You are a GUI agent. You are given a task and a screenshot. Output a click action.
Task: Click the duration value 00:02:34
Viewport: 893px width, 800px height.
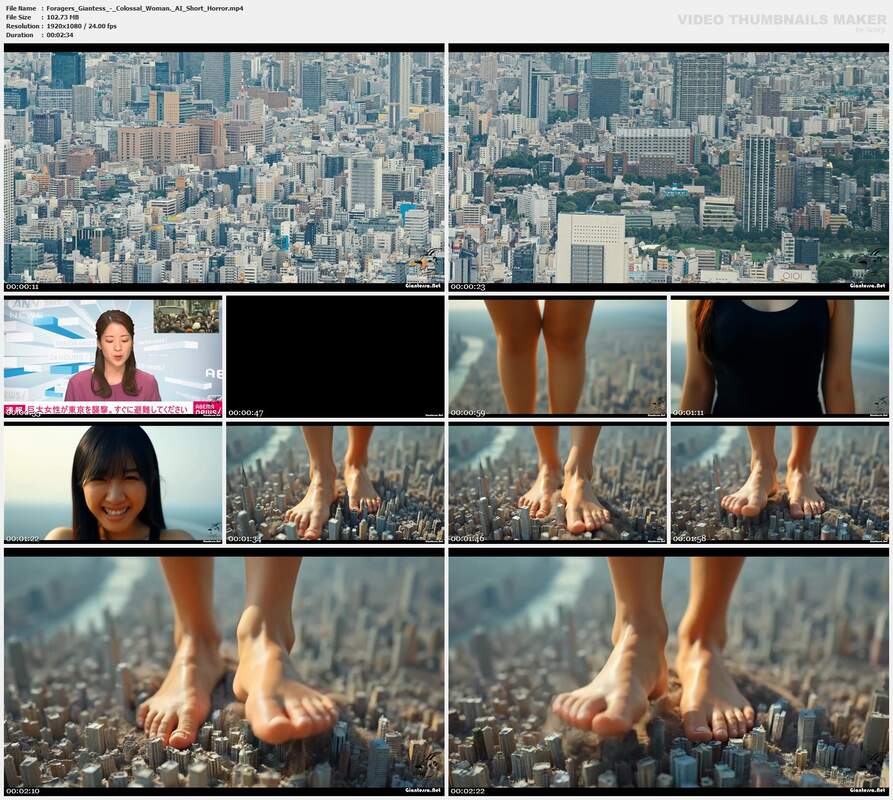[x=60, y=35]
